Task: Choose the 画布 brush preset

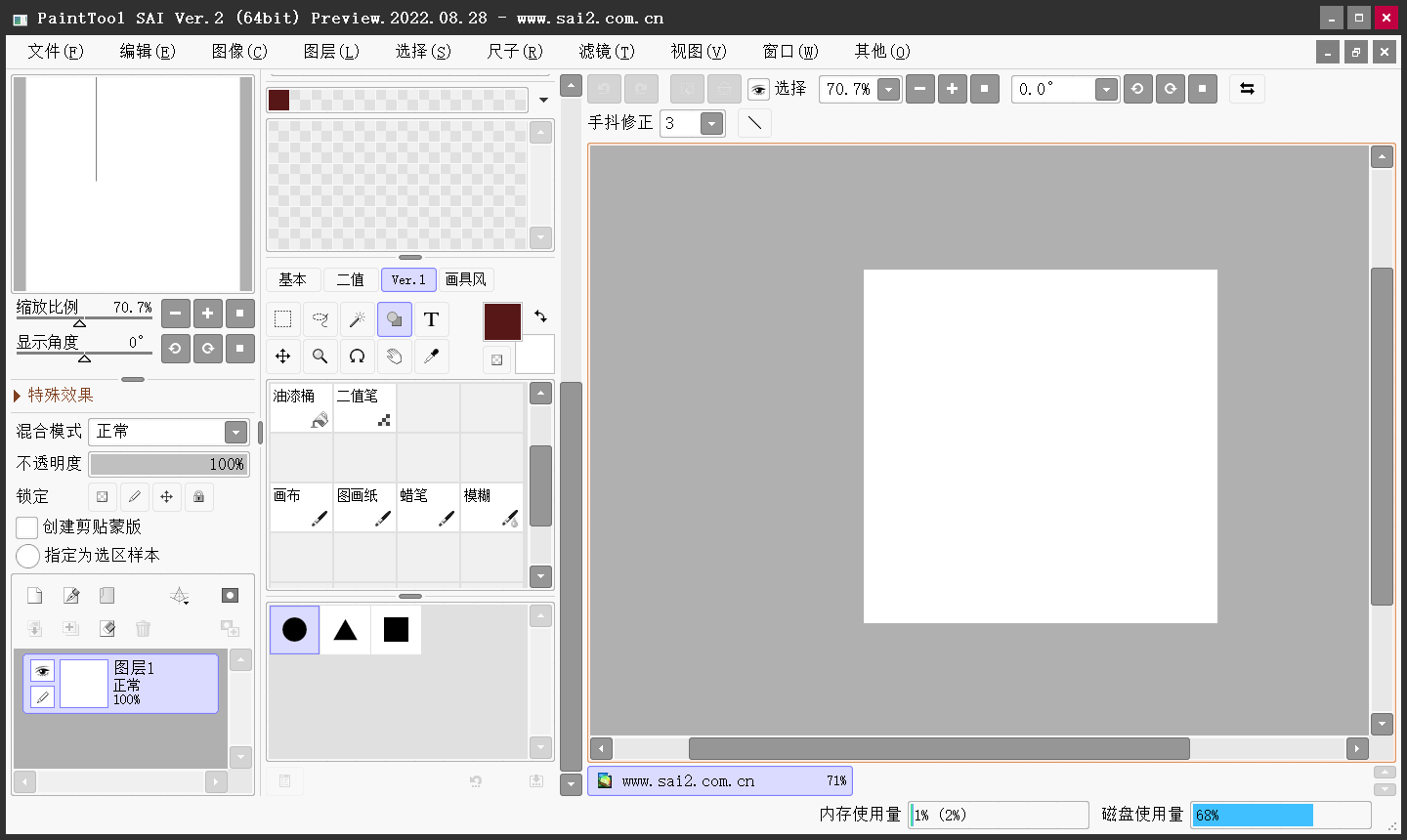Action: [301, 507]
